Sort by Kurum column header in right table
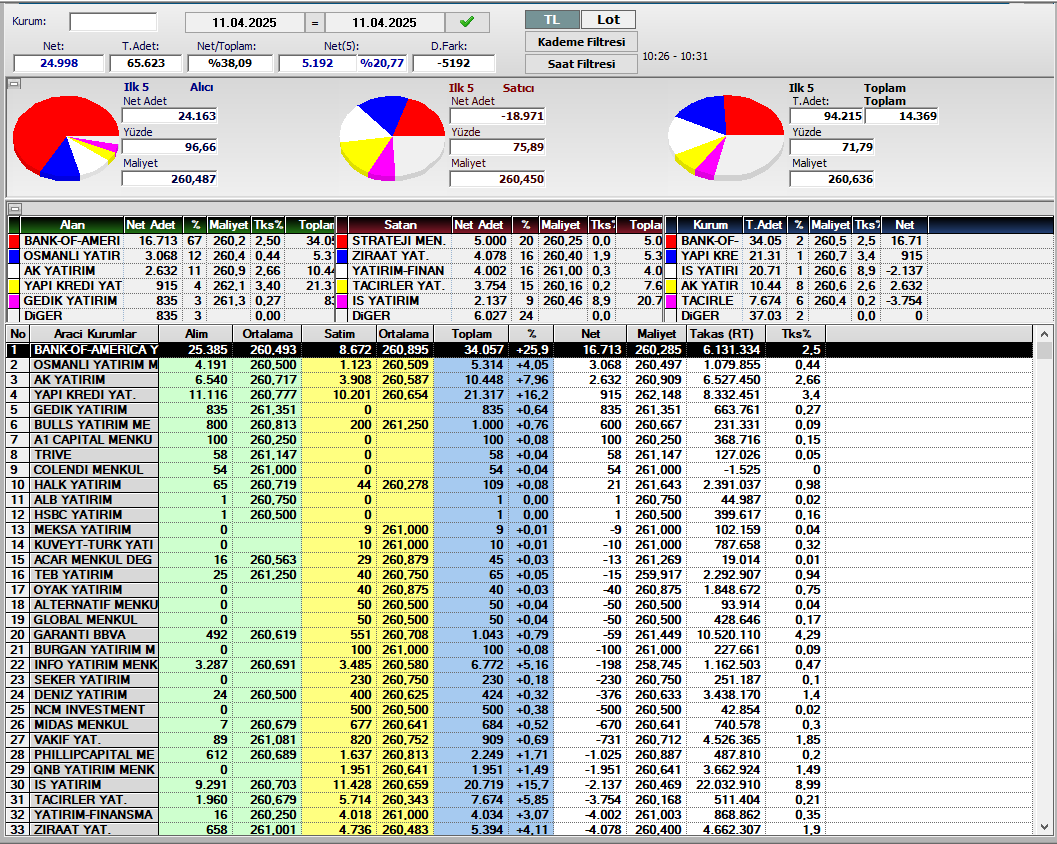Screen dimensions: 1057x844 [710, 225]
